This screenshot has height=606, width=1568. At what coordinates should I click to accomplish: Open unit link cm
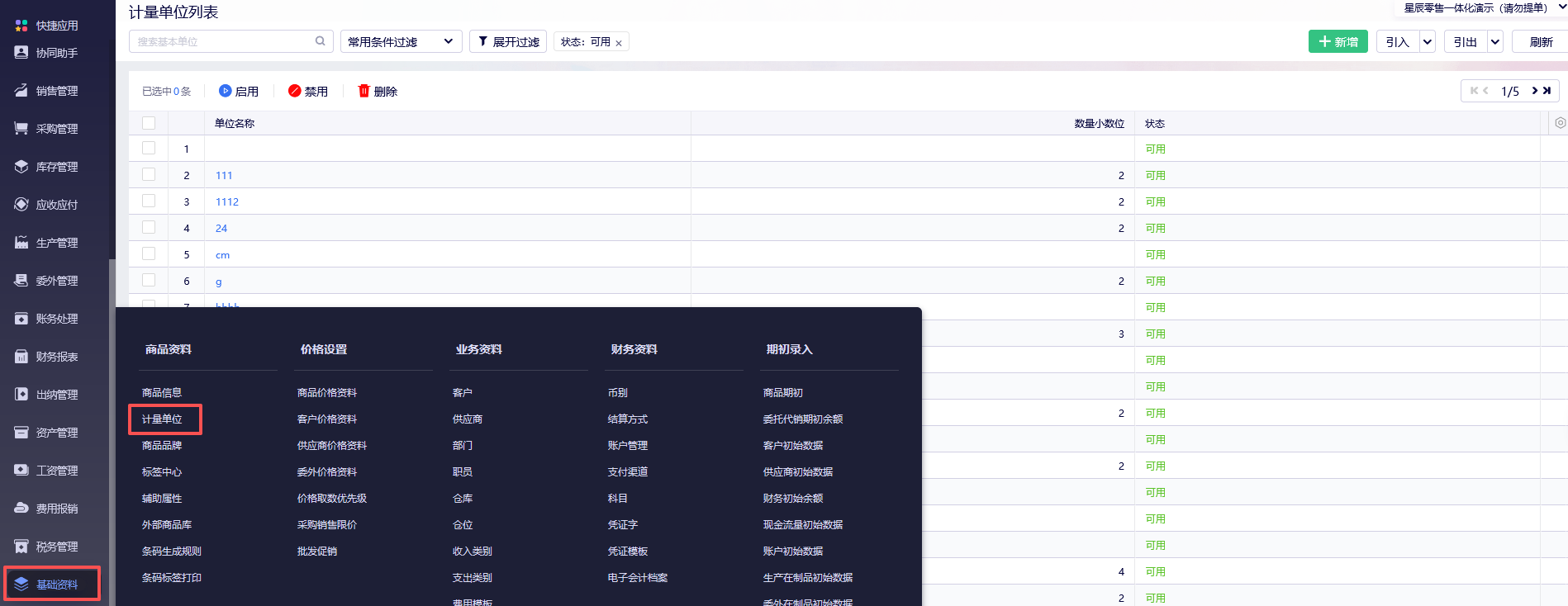pyautogui.click(x=222, y=254)
